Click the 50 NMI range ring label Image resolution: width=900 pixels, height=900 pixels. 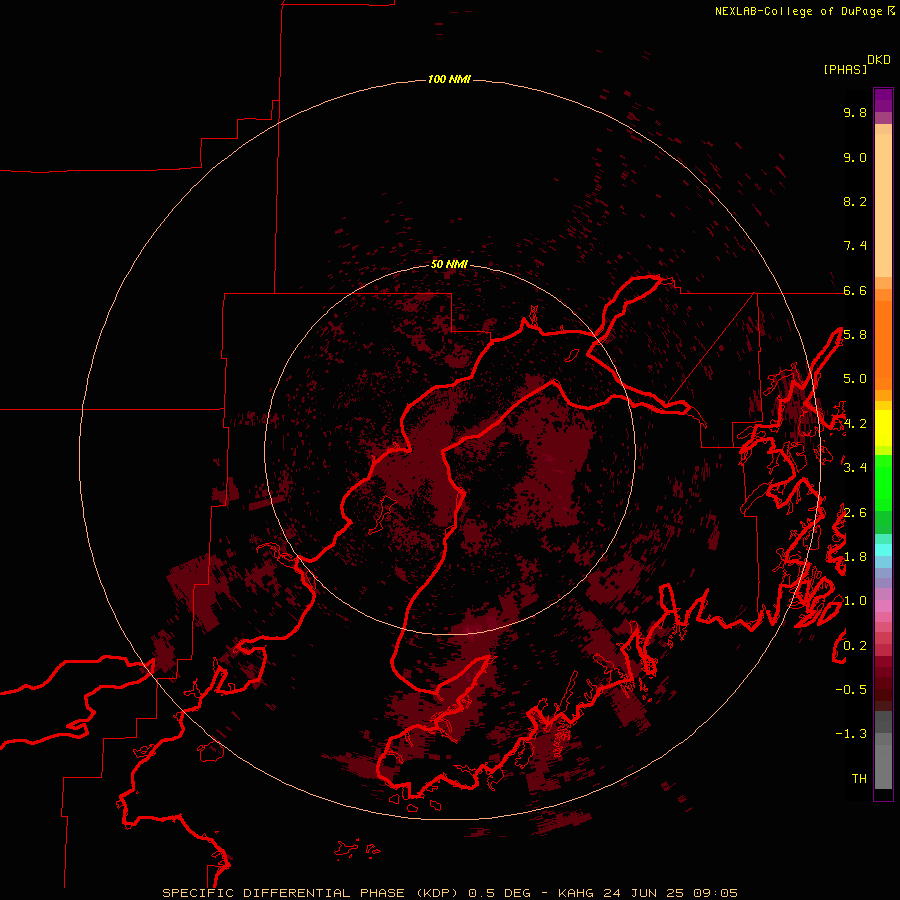point(449,264)
